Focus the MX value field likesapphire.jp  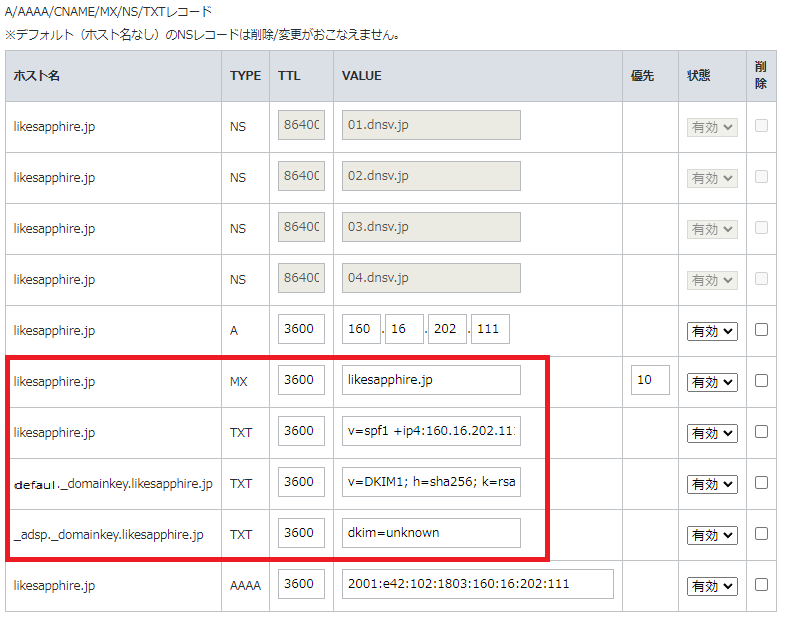(431, 380)
